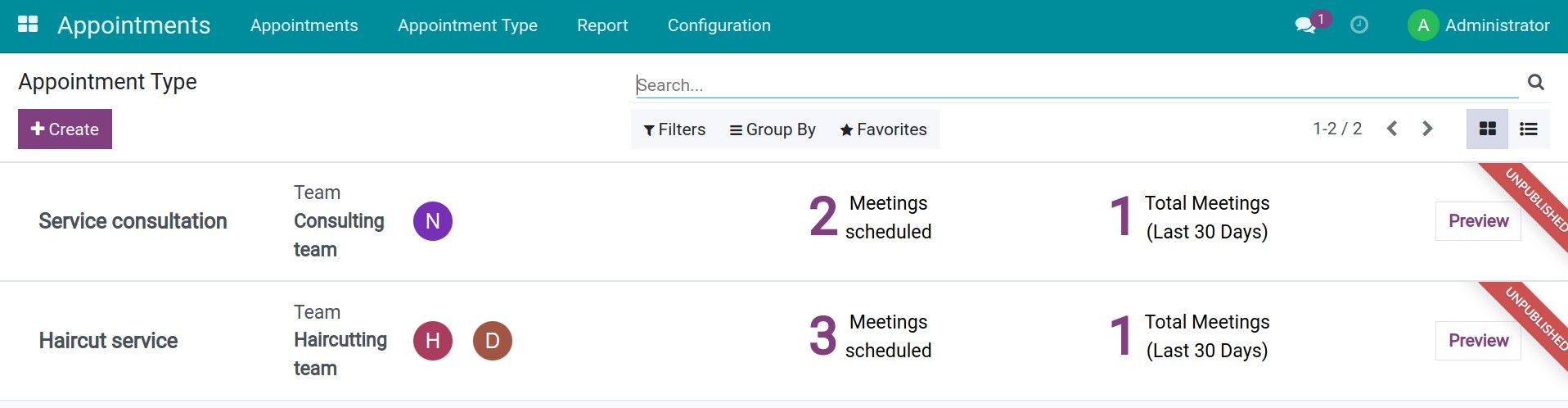Open the apps grid menu icon

pos(28,25)
